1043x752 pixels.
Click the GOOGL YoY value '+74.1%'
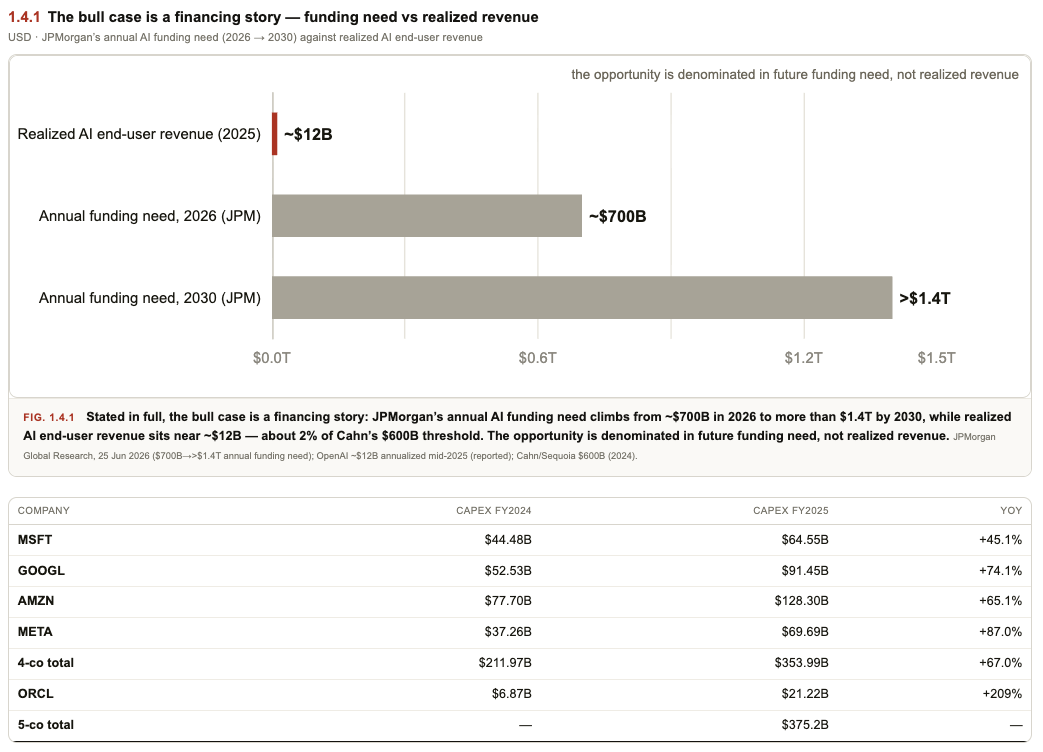(x=1000, y=570)
